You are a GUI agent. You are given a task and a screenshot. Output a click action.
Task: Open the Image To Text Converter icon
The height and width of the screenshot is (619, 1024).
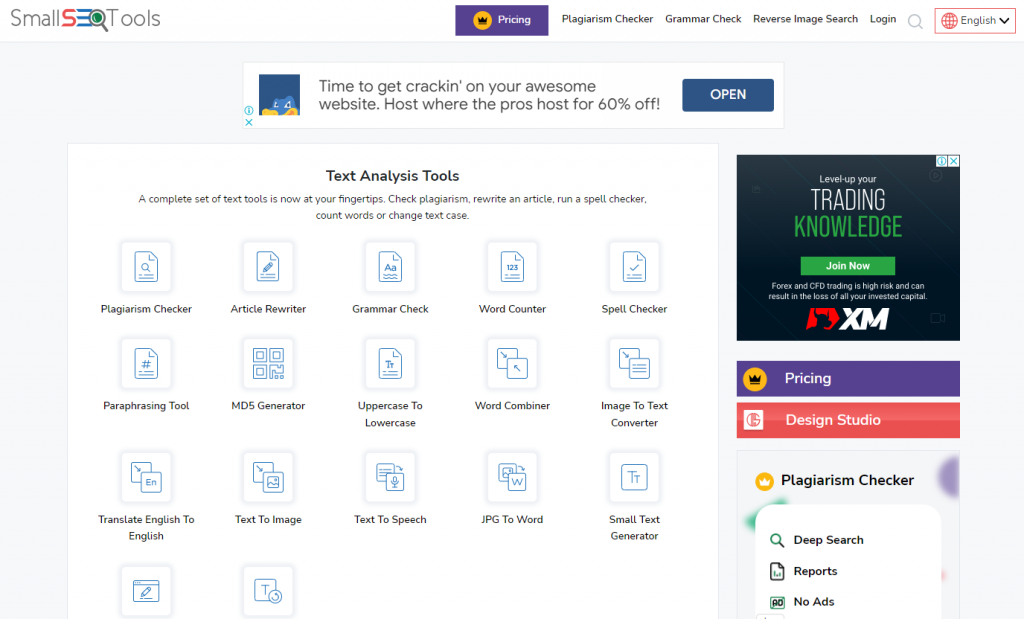[x=634, y=364]
